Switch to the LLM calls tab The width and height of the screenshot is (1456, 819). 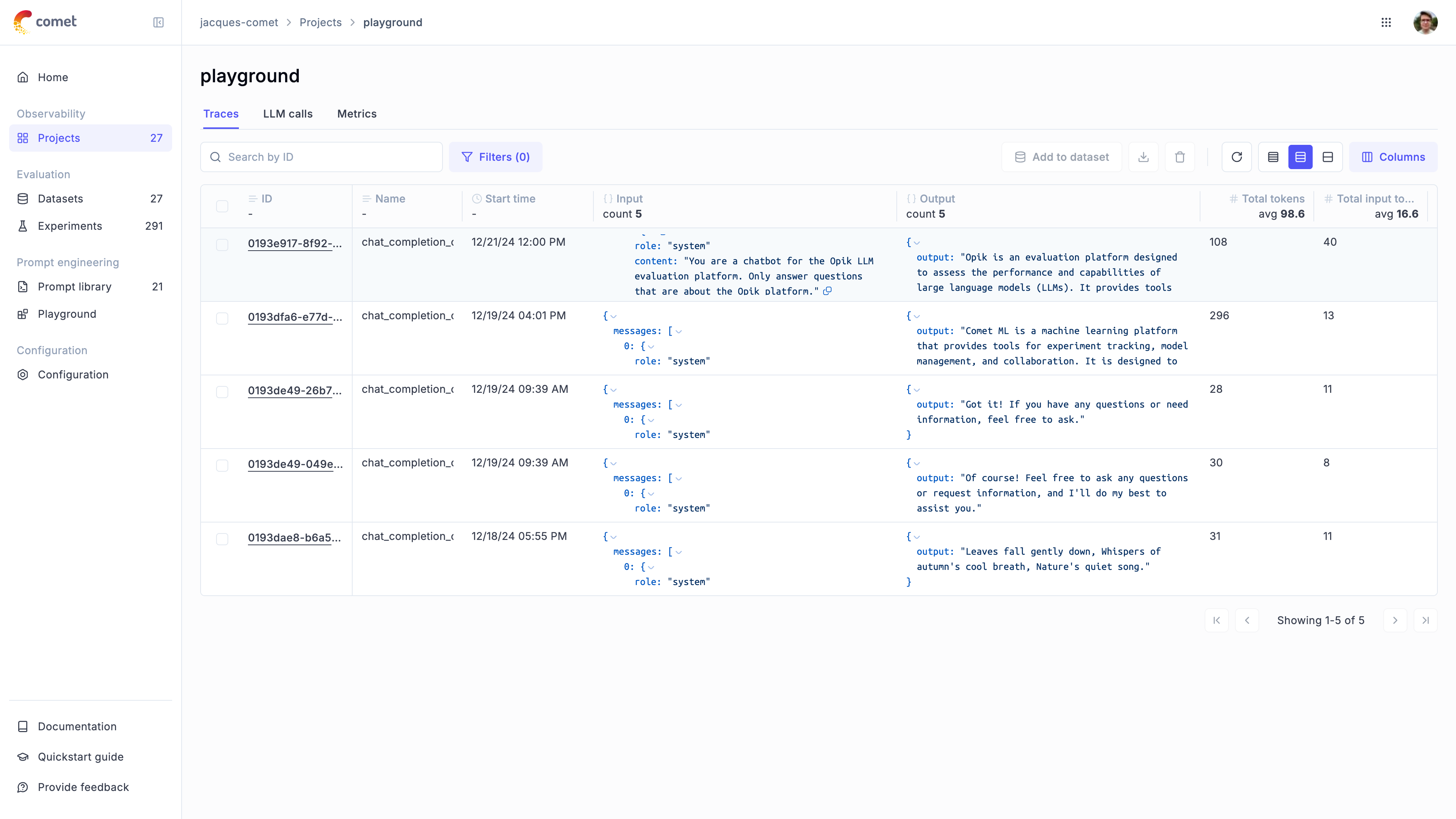[288, 114]
